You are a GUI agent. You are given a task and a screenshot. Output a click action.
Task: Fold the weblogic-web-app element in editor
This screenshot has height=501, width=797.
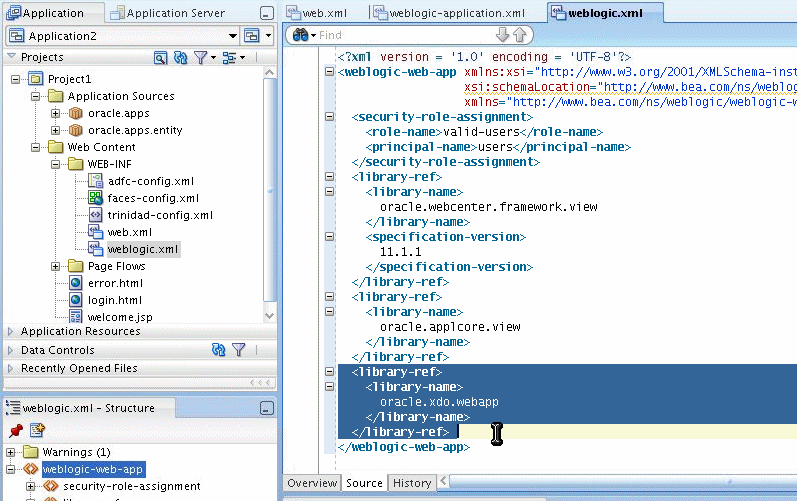coord(329,72)
